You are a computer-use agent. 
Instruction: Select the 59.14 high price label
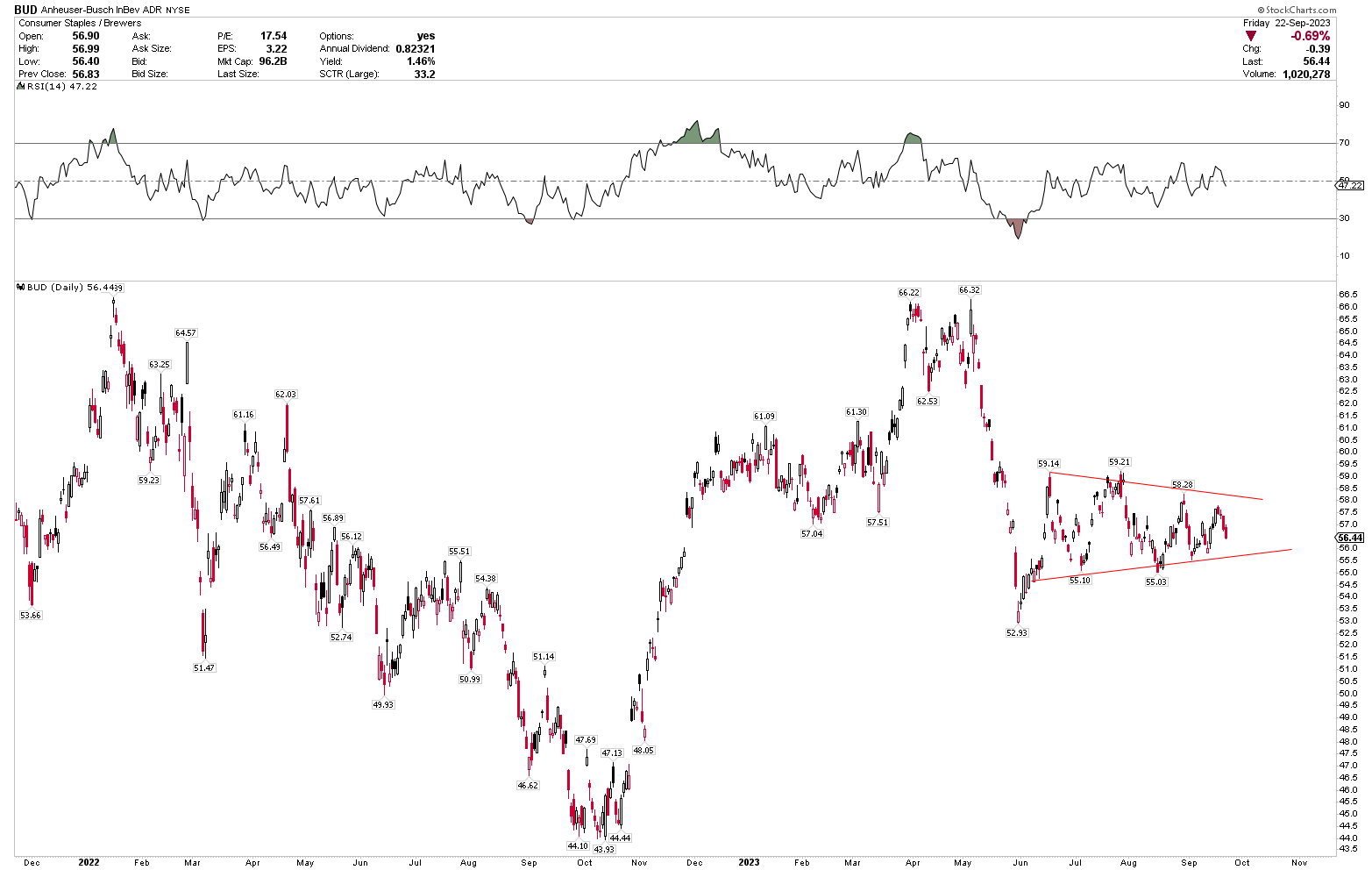click(x=1049, y=463)
